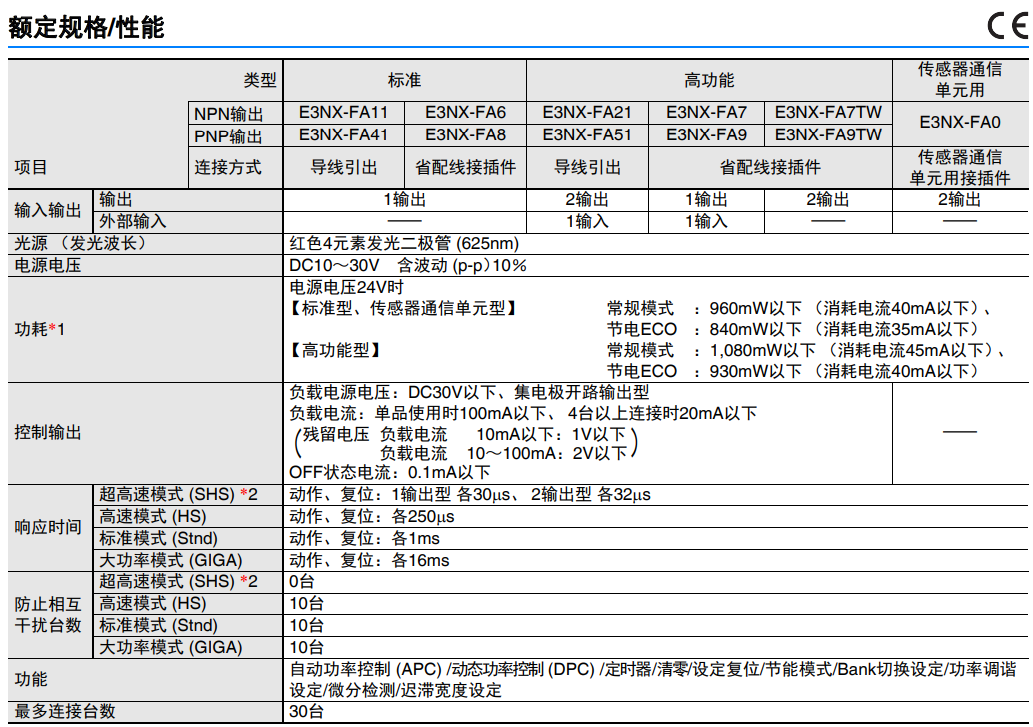
Task: Click the 项目 header label
Action: (31, 167)
